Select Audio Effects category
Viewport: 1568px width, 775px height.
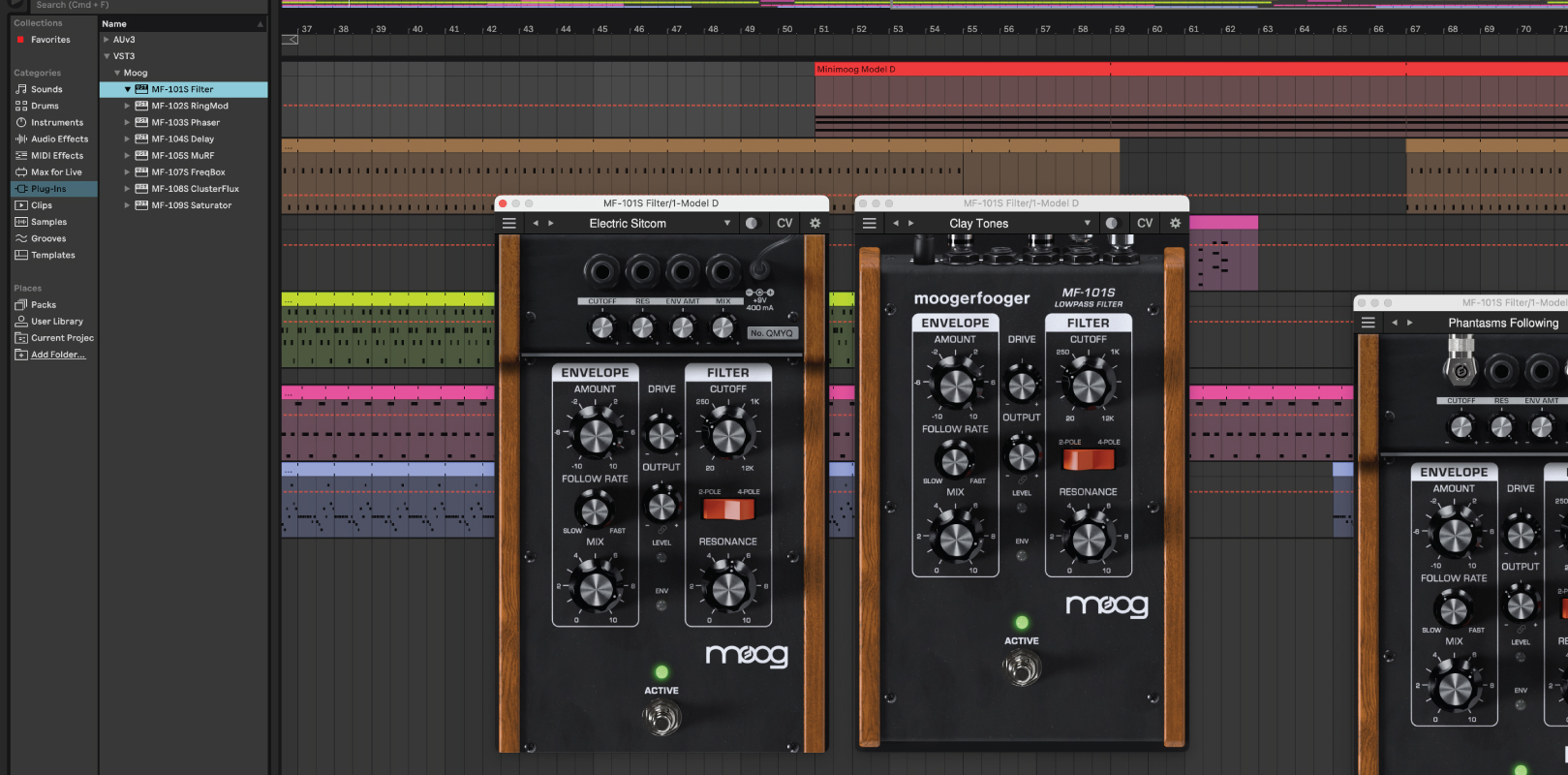coord(59,139)
